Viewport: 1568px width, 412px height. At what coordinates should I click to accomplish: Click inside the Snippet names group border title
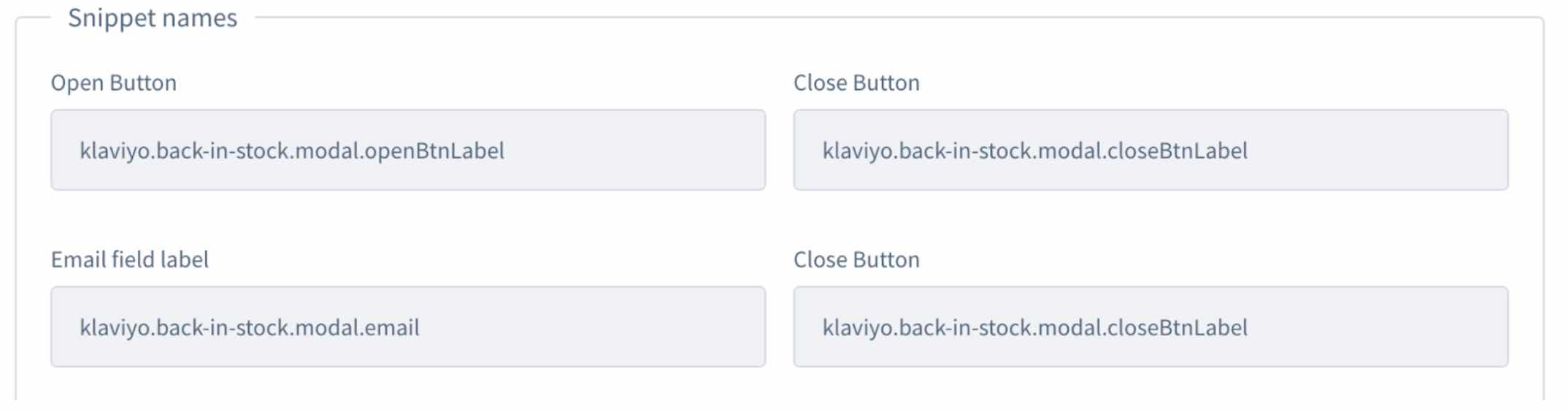[x=153, y=18]
